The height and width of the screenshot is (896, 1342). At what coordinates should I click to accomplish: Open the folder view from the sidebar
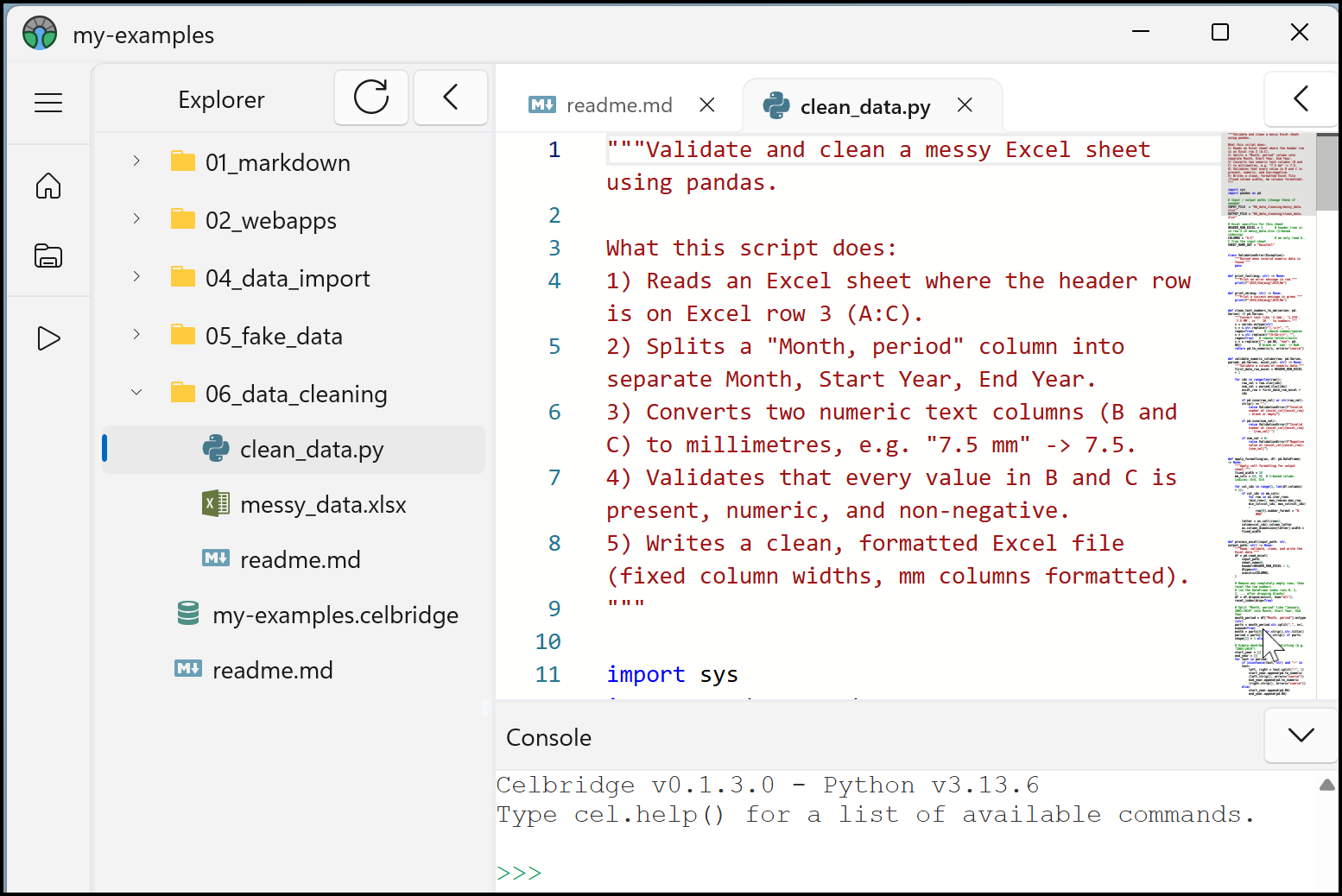[x=49, y=256]
